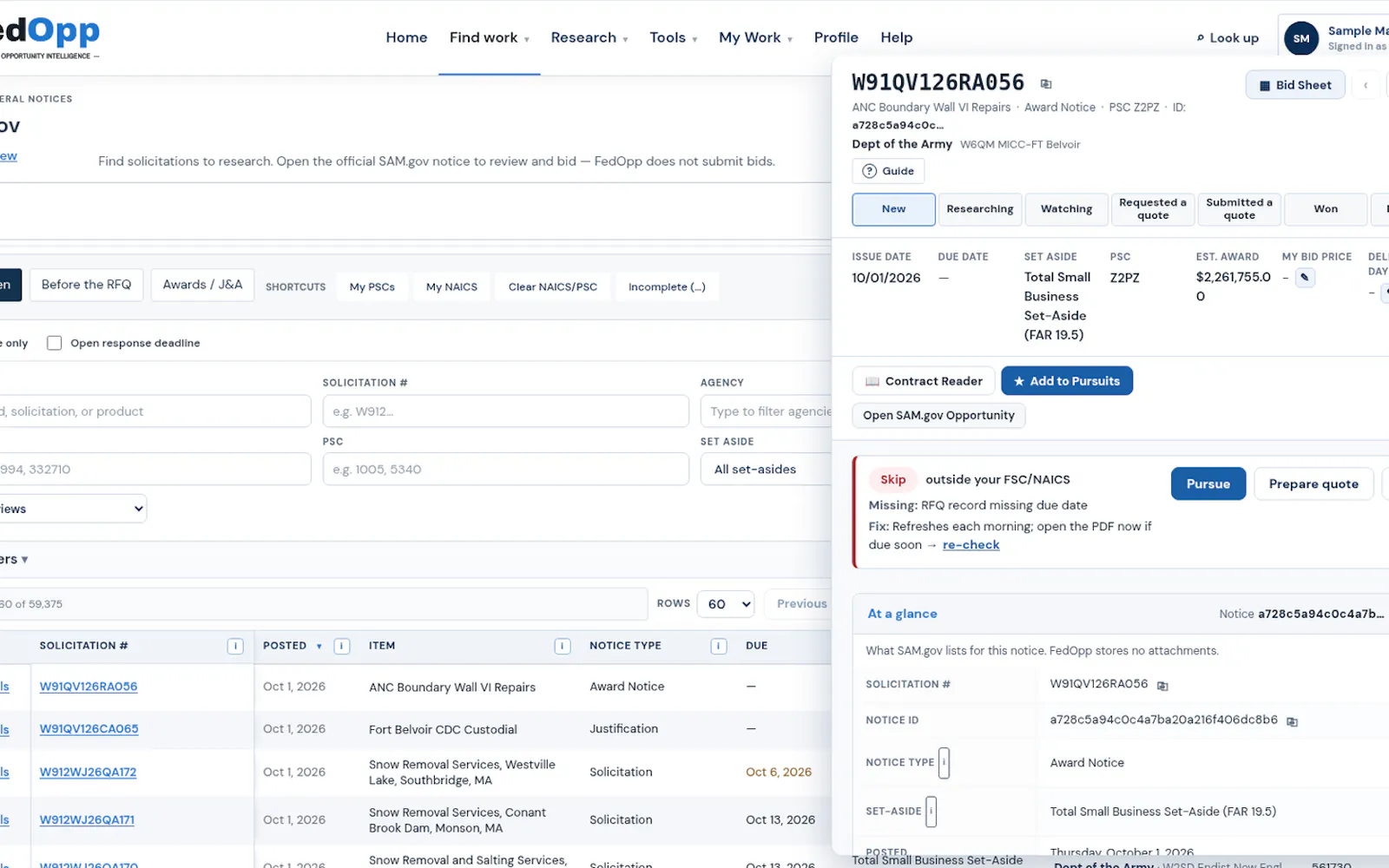Open the Guide help button
1389x868 pixels.
pos(888,171)
